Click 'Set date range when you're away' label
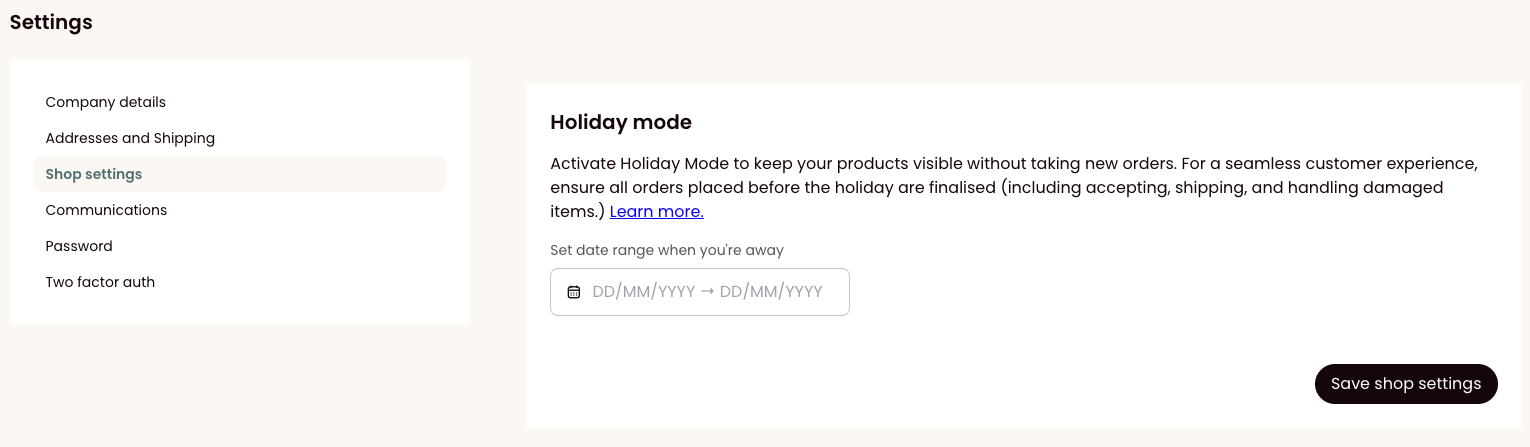The width and height of the screenshot is (1530, 447). (x=667, y=250)
